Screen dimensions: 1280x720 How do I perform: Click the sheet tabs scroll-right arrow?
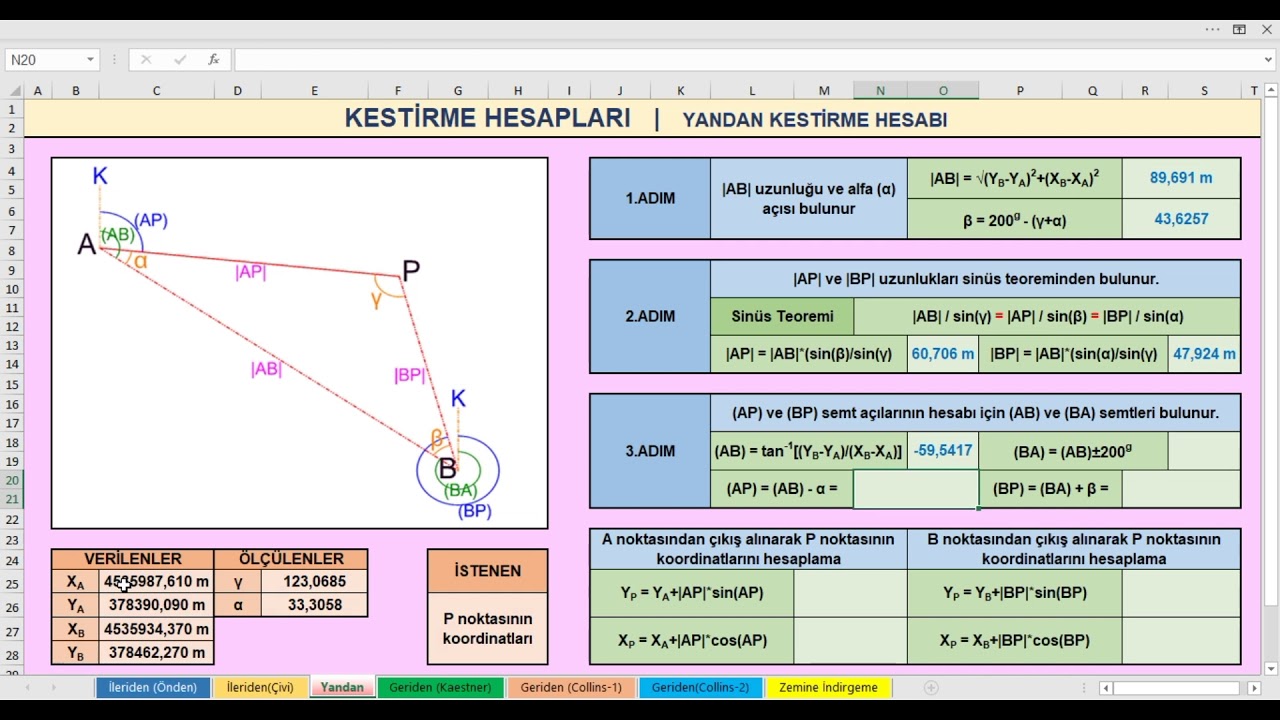55,688
